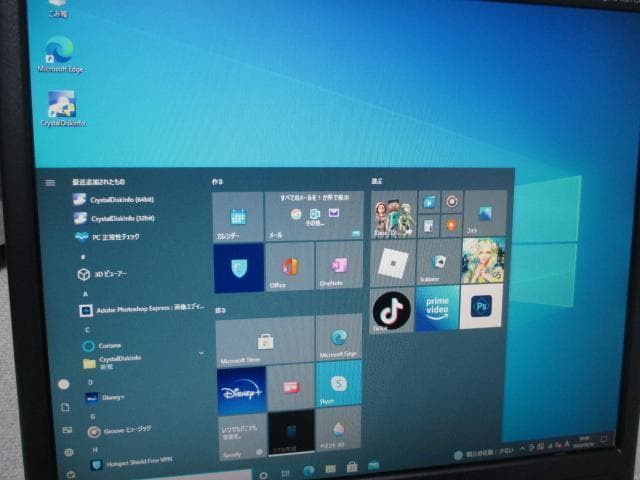Open the Photoshop Express Ps tile

[x=481, y=306]
